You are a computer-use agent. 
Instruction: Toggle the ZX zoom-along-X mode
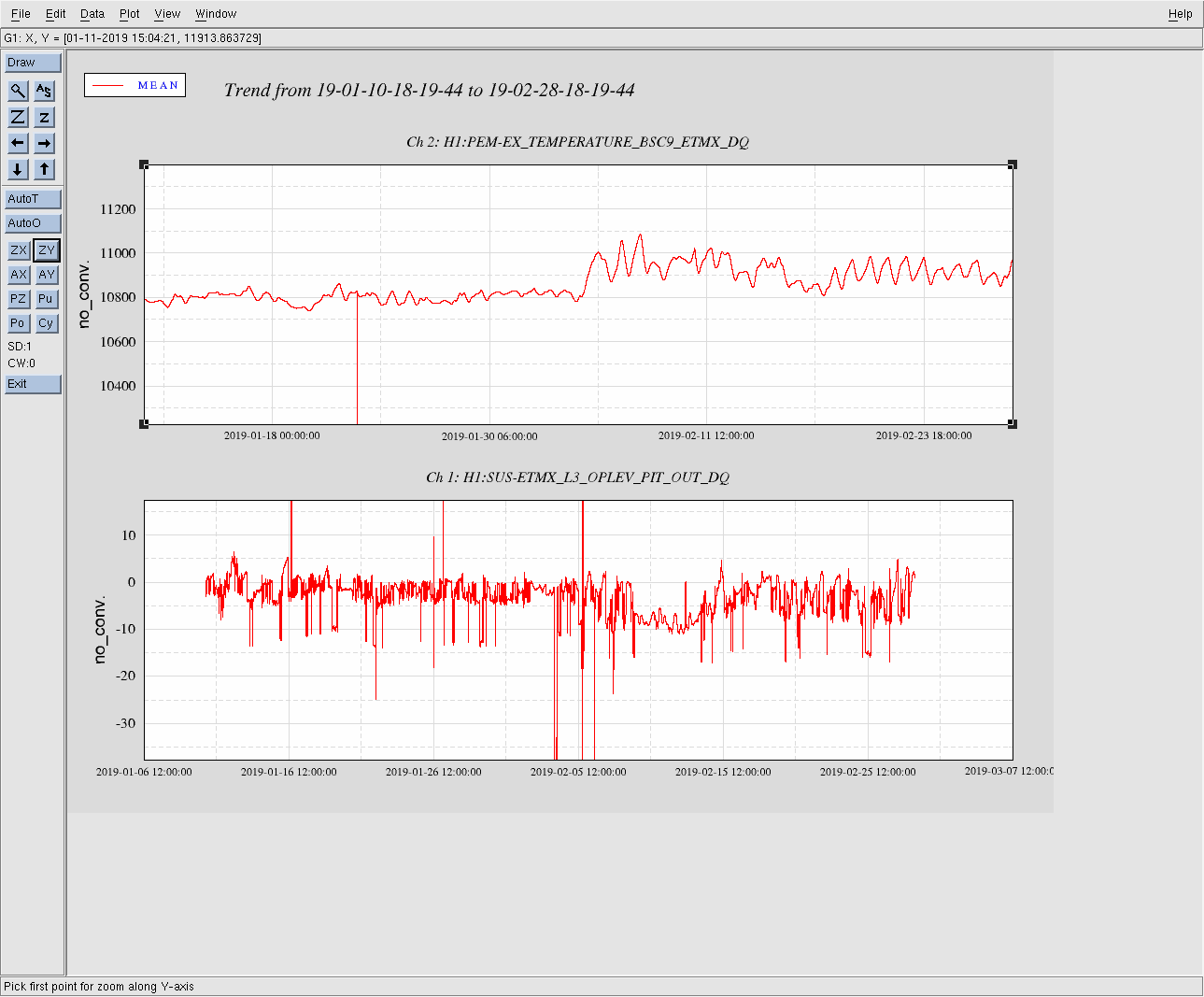pos(19,250)
